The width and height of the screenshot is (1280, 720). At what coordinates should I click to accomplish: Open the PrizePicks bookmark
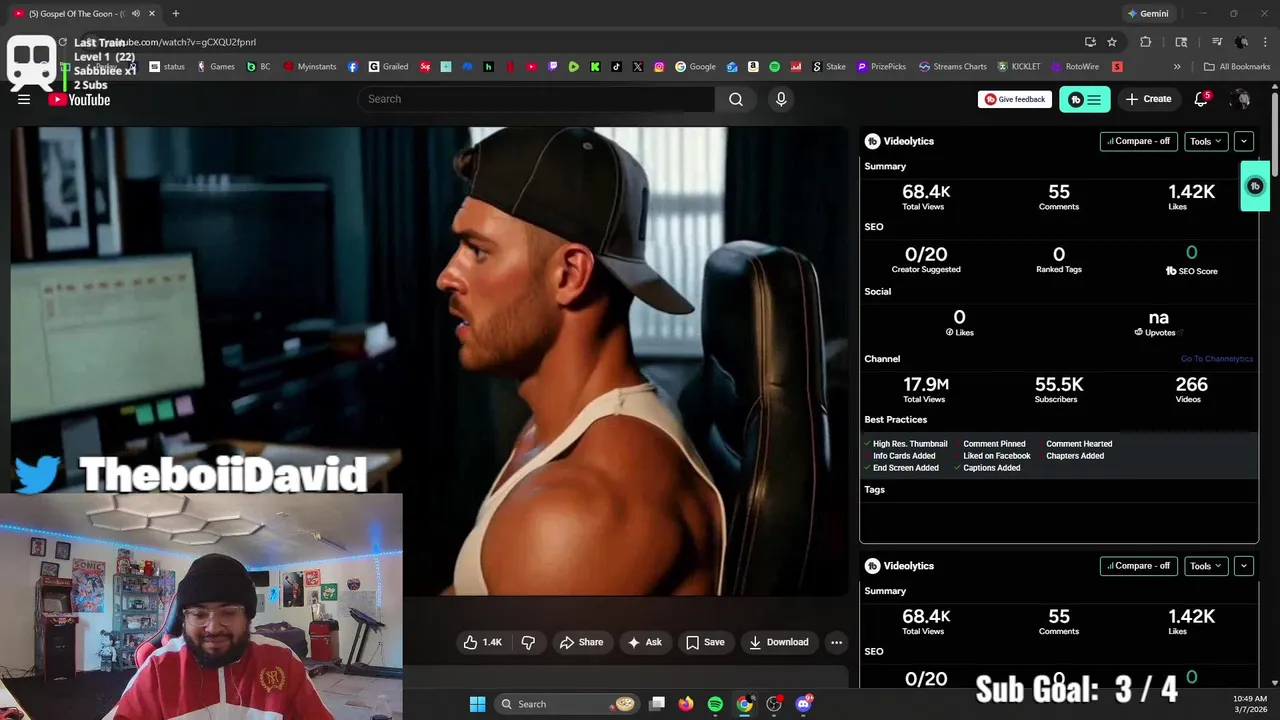(x=881, y=67)
